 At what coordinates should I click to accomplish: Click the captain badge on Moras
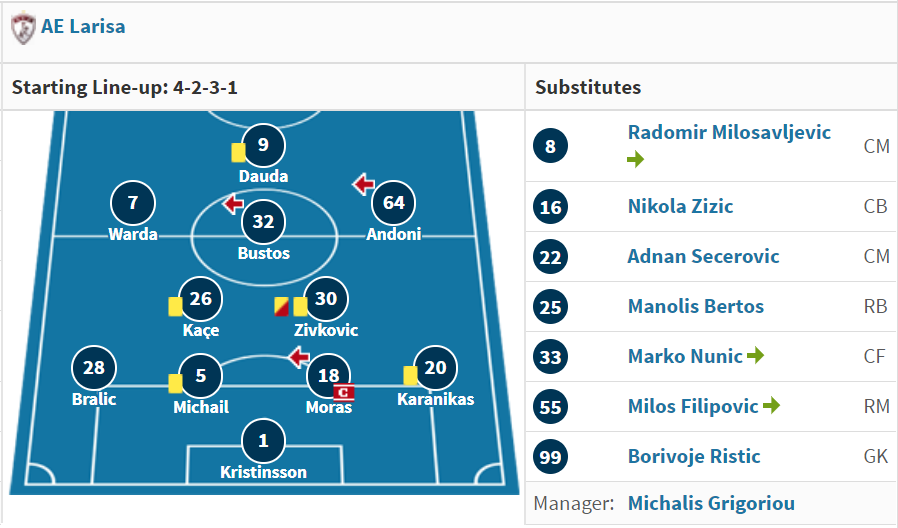[x=344, y=392]
